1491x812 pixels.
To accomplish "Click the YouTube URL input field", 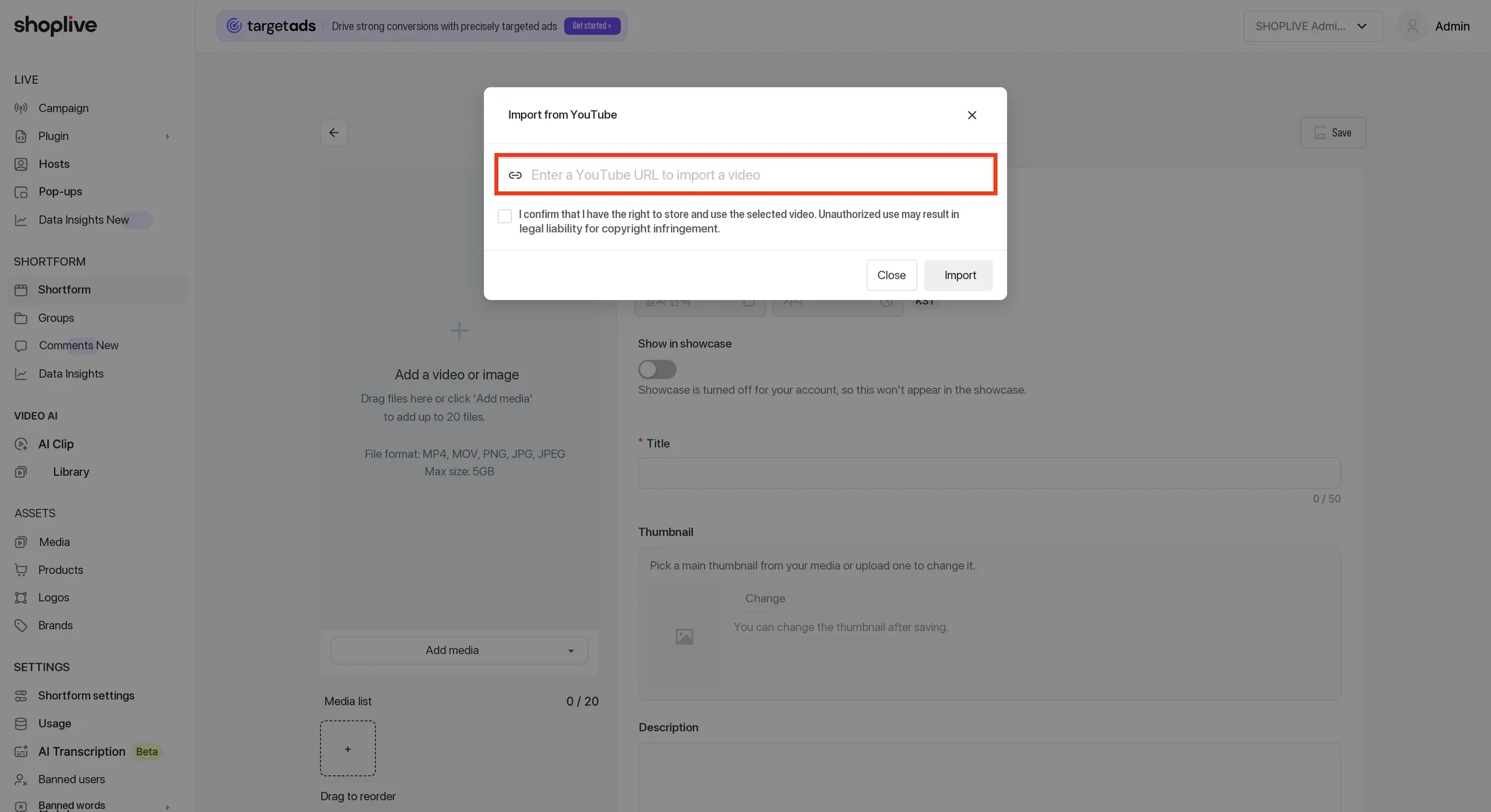I will pyautogui.click(x=745, y=175).
